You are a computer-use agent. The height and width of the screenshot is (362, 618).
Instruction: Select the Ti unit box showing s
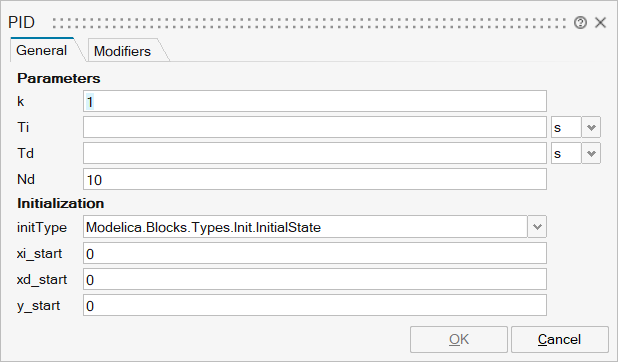tap(566, 127)
